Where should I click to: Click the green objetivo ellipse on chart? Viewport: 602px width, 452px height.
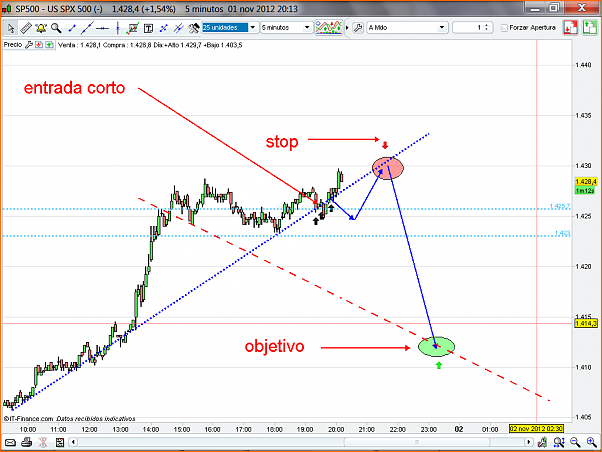pos(437,346)
